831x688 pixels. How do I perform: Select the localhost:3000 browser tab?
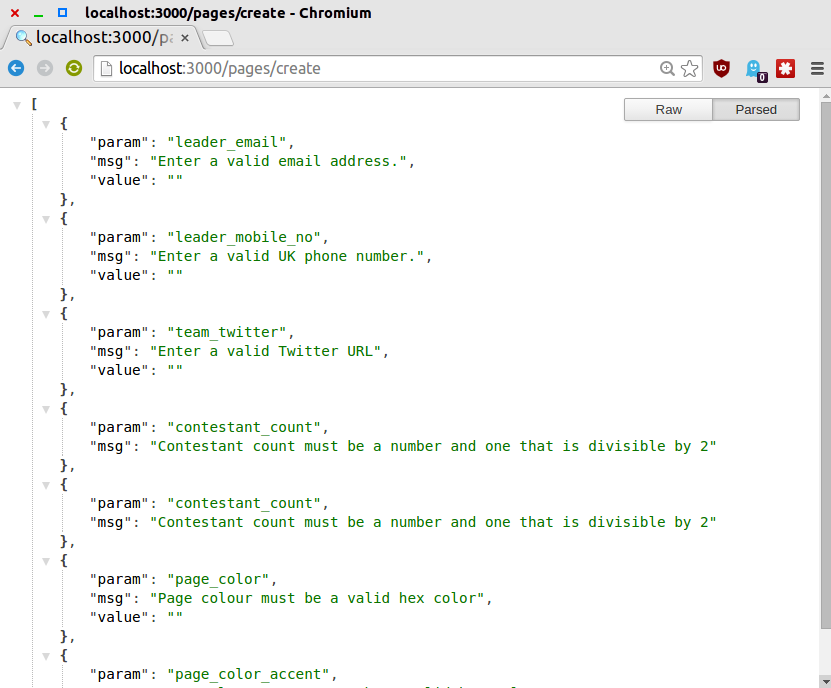coord(95,38)
